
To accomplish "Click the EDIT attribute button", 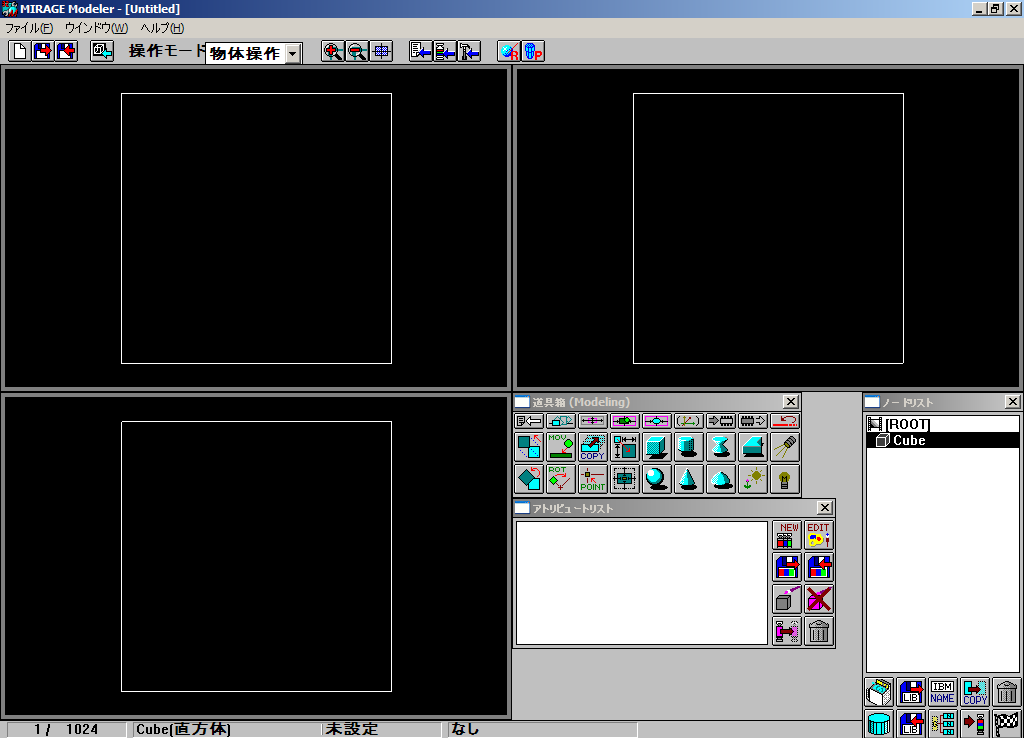I will tap(819, 535).
